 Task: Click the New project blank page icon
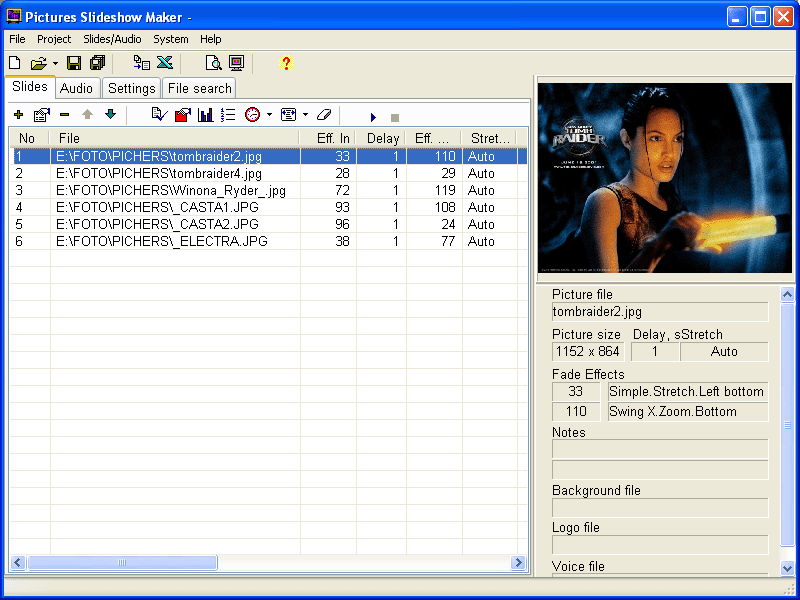click(15, 63)
